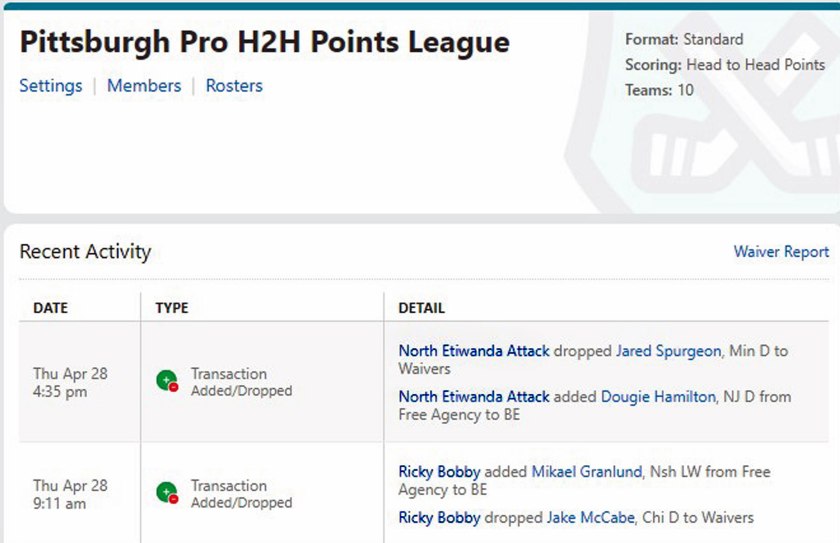Open Ricky Bobby team beside the Granlund add
The image size is (840, 543).
point(439,472)
